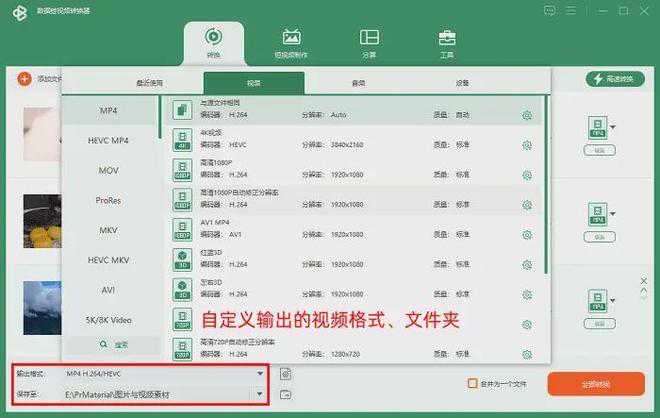Screen dimensions: 660x418
Task: Switch to the 音频 audio tab
Action: pos(358,83)
